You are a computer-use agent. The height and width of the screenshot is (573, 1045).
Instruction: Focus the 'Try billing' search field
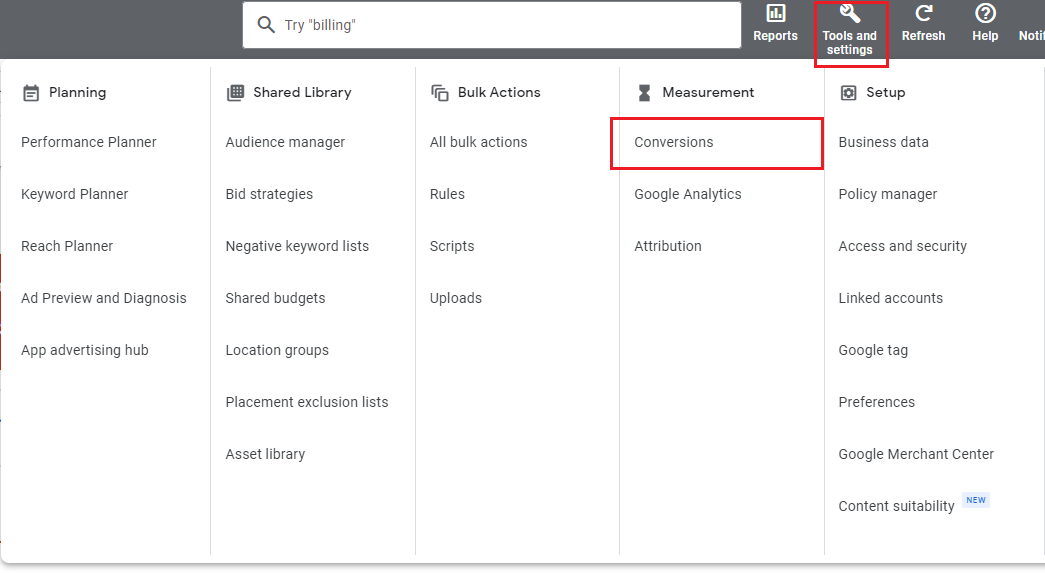pos(492,25)
